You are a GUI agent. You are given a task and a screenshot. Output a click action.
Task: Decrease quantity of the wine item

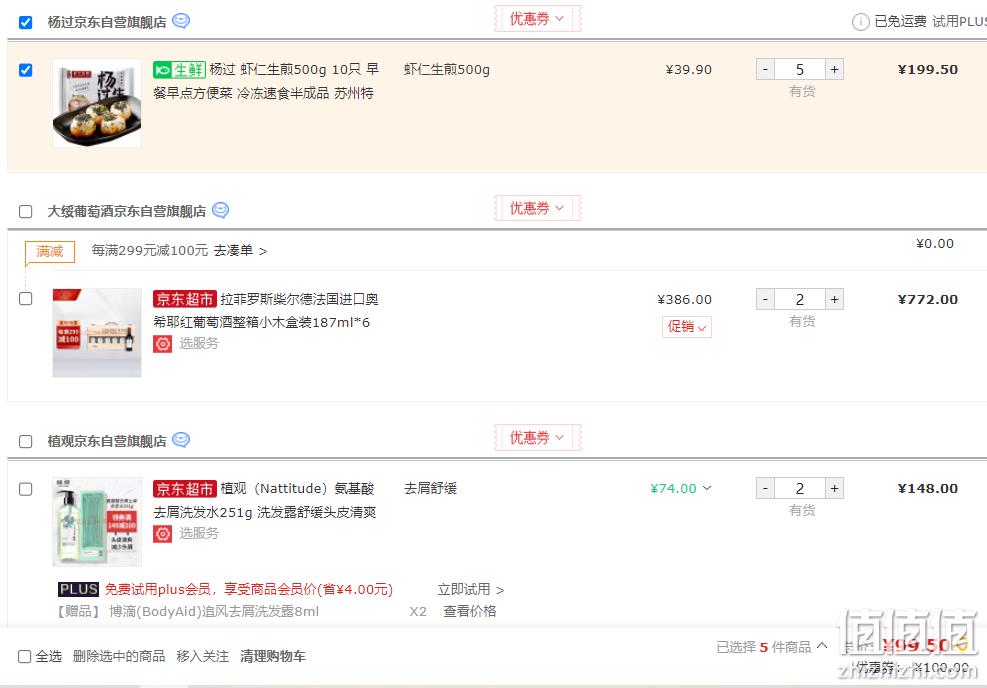coord(765,299)
